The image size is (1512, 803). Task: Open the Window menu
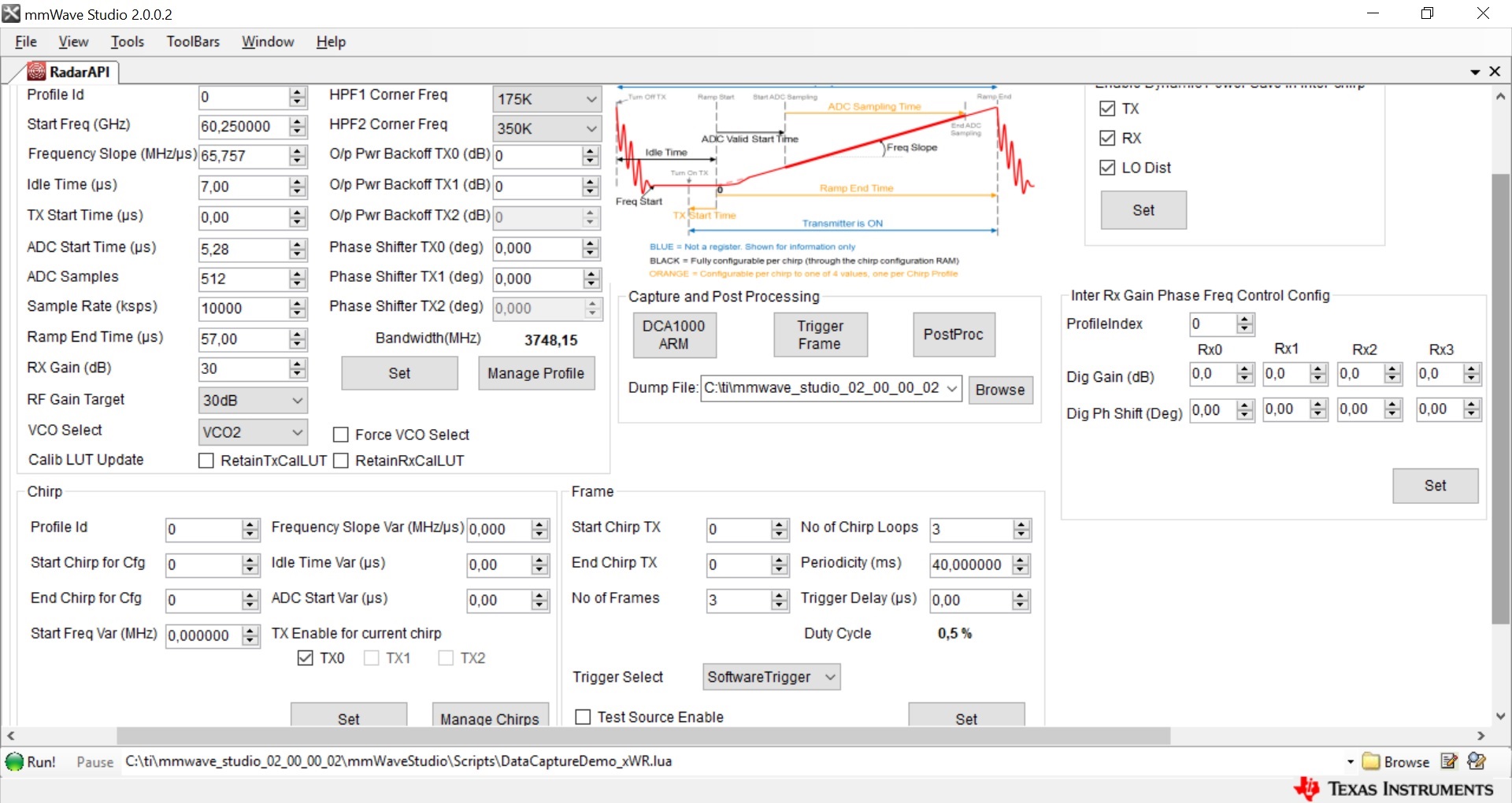pos(268,42)
